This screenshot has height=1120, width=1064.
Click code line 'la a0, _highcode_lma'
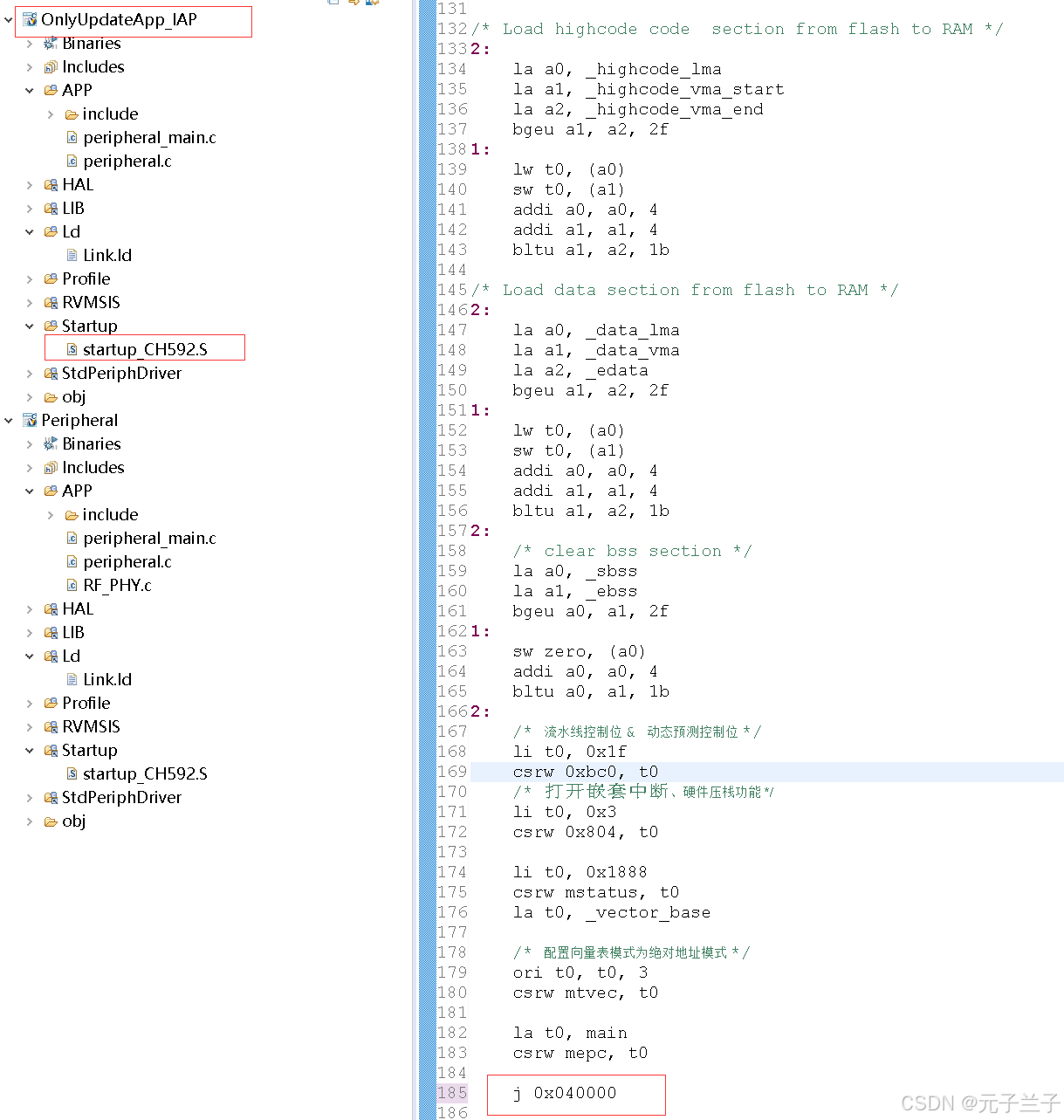click(x=617, y=69)
